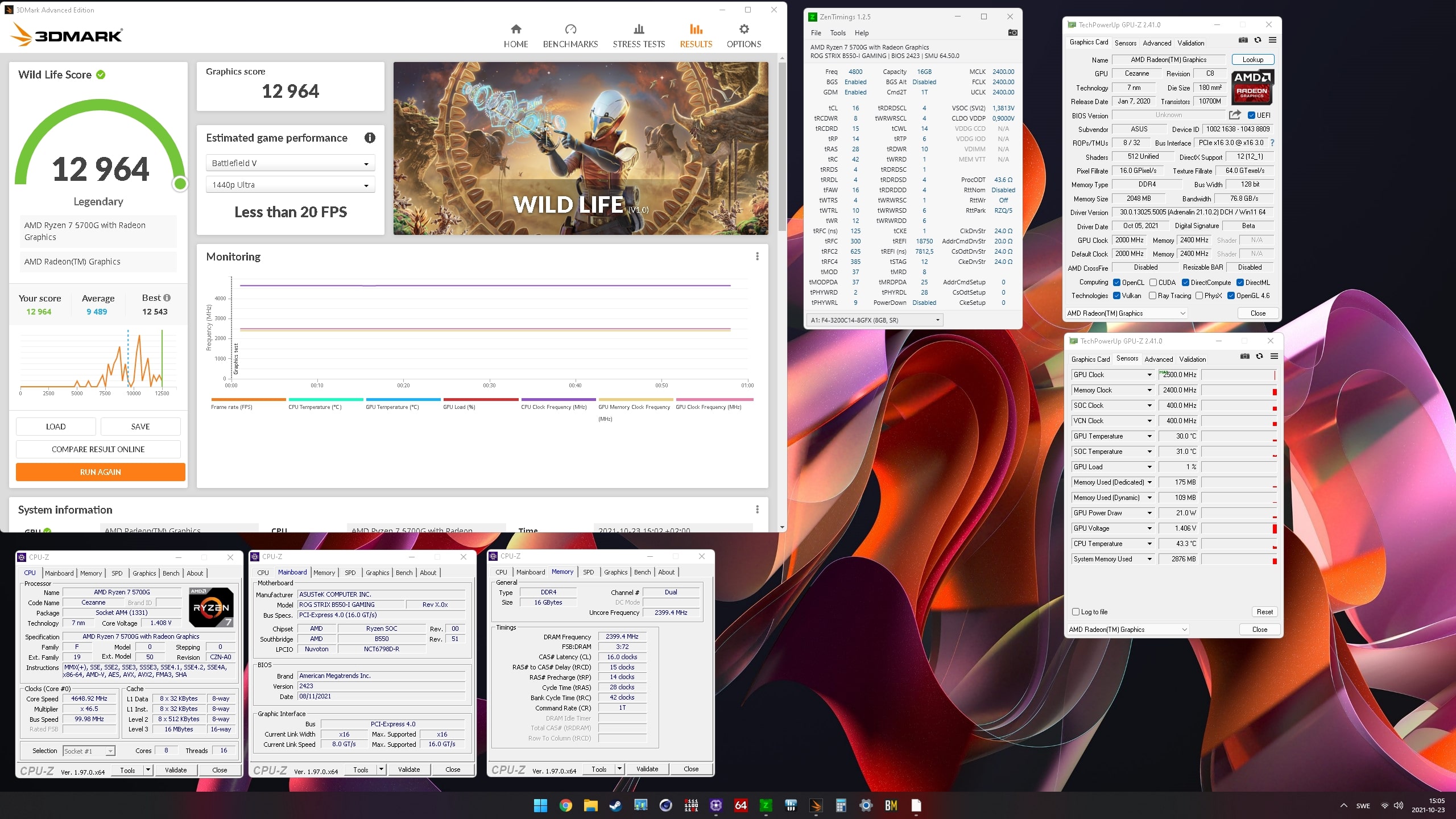The width and height of the screenshot is (1456, 819).
Task: Click GPU-Z BIOS export share icon
Action: [1235, 115]
